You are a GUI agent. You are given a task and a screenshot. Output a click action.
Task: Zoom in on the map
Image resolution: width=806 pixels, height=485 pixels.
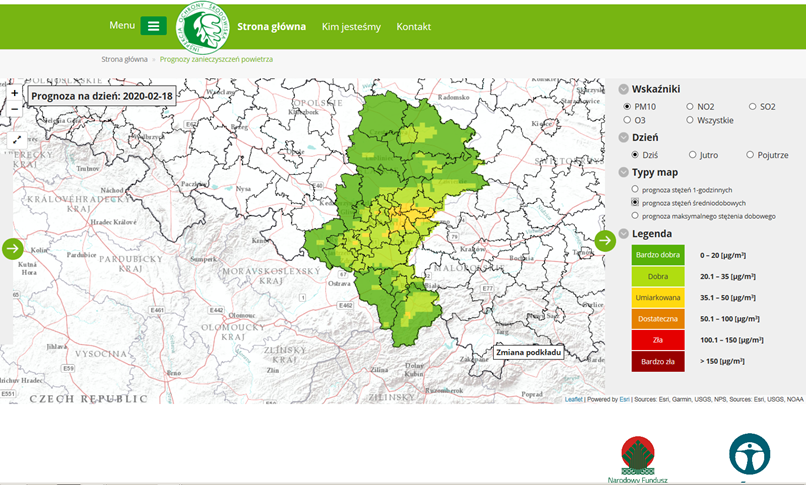14,92
